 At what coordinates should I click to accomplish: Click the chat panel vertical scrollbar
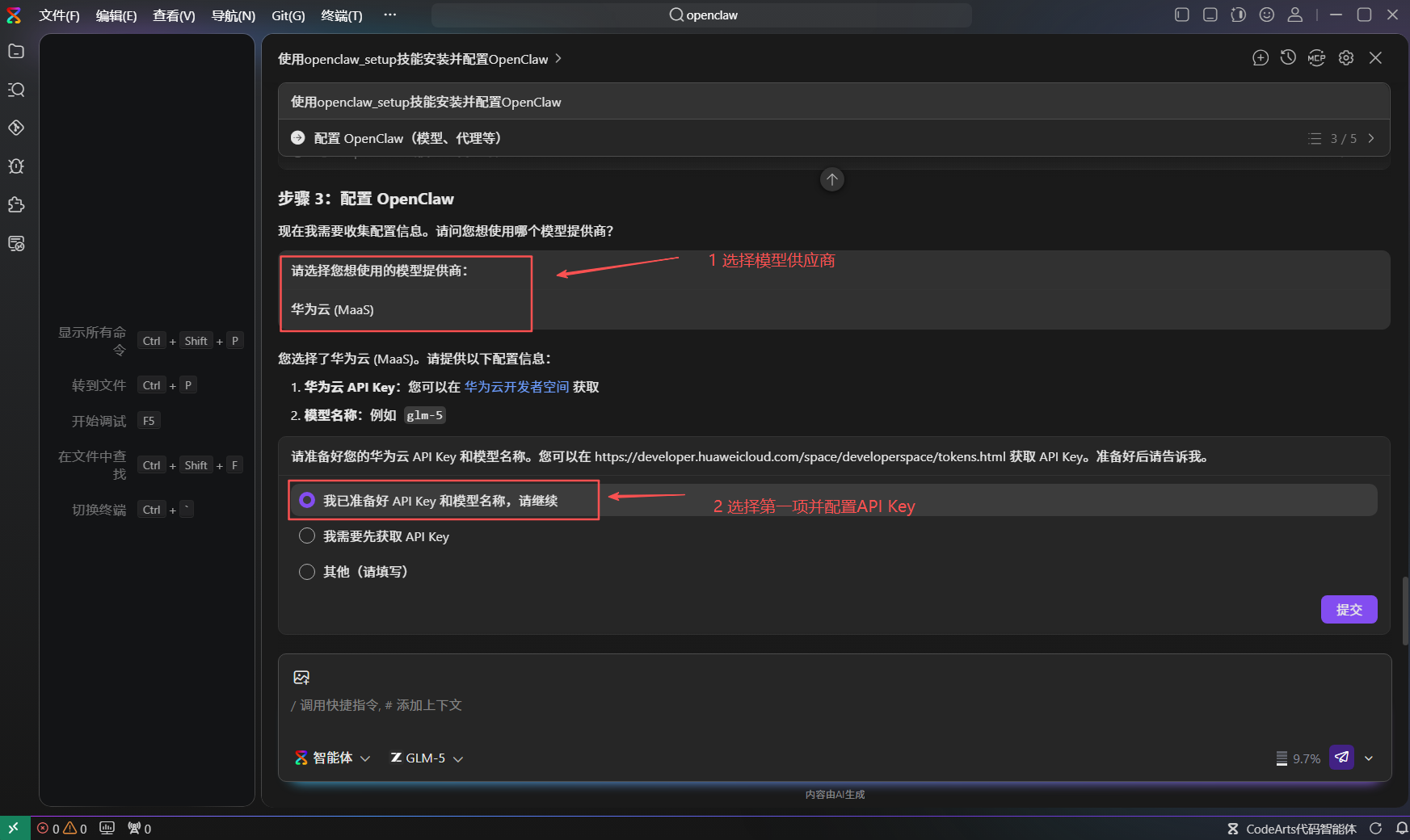coord(1404,611)
